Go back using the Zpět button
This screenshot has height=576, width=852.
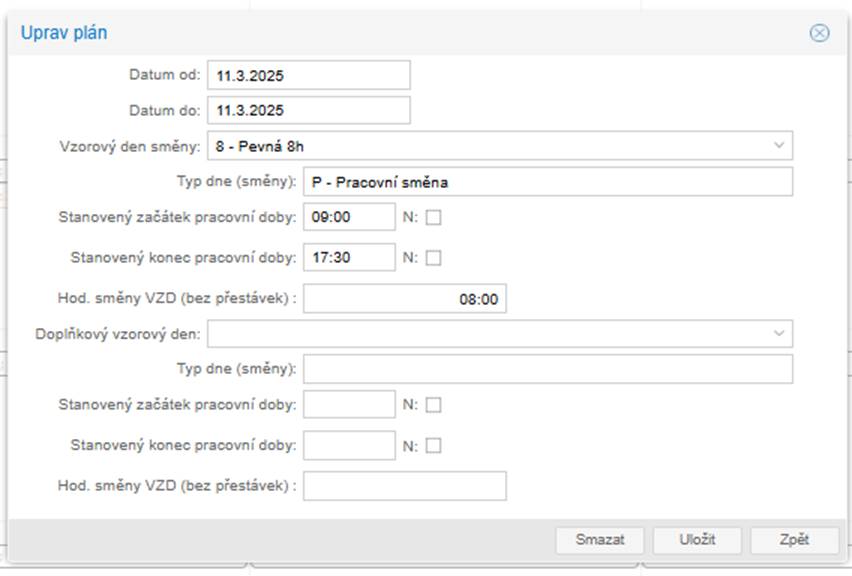(x=794, y=540)
